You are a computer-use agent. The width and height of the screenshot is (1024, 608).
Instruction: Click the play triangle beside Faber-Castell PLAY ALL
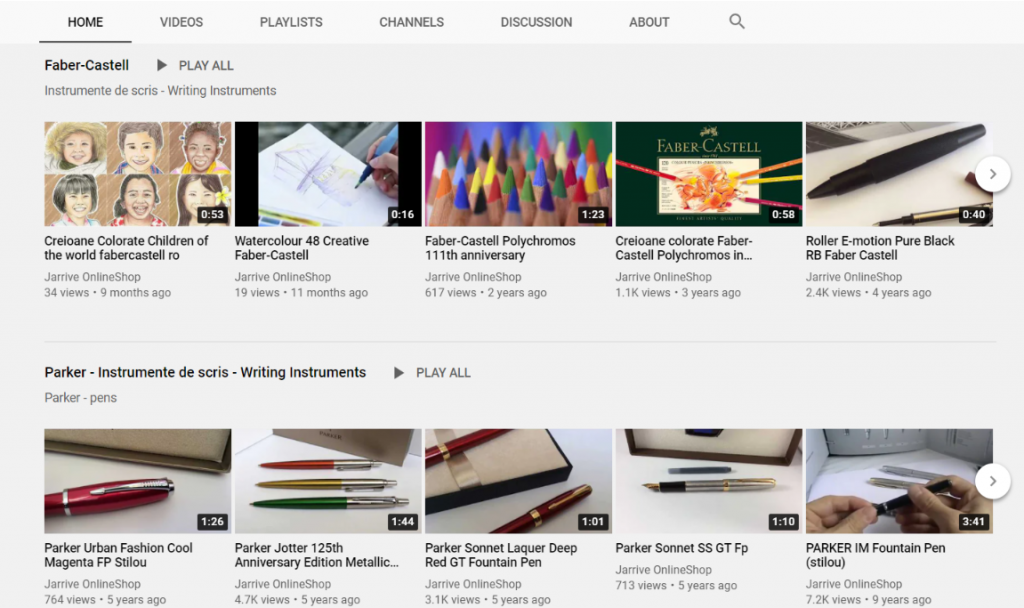tap(162, 65)
